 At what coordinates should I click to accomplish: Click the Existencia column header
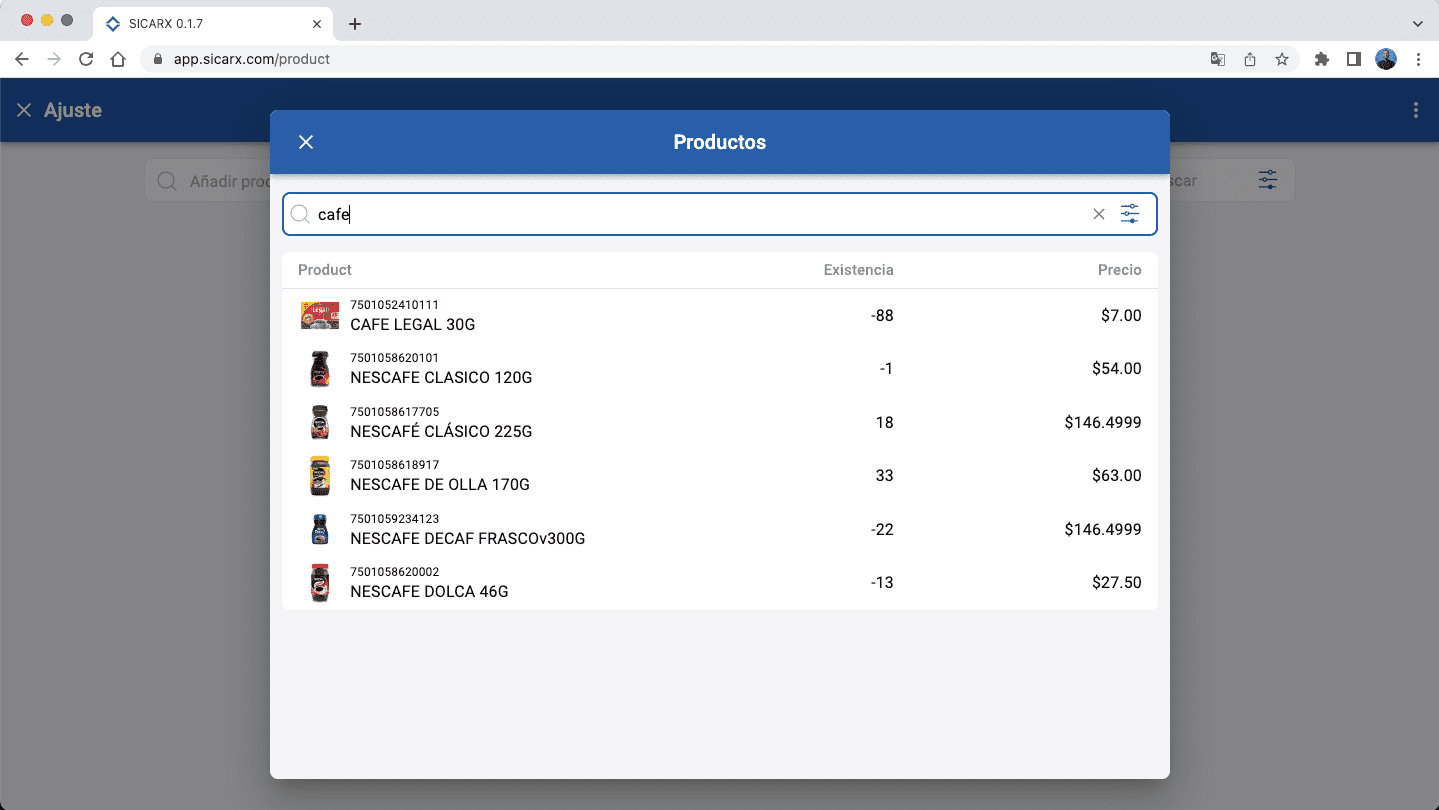858,270
